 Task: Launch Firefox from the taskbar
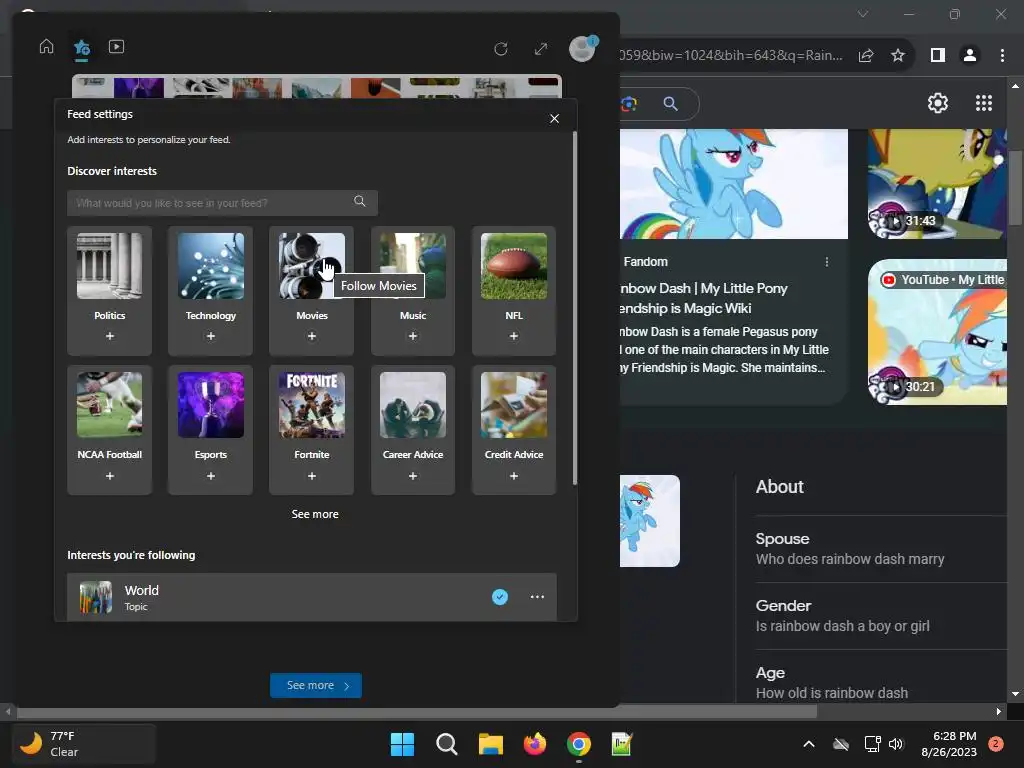pos(535,744)
